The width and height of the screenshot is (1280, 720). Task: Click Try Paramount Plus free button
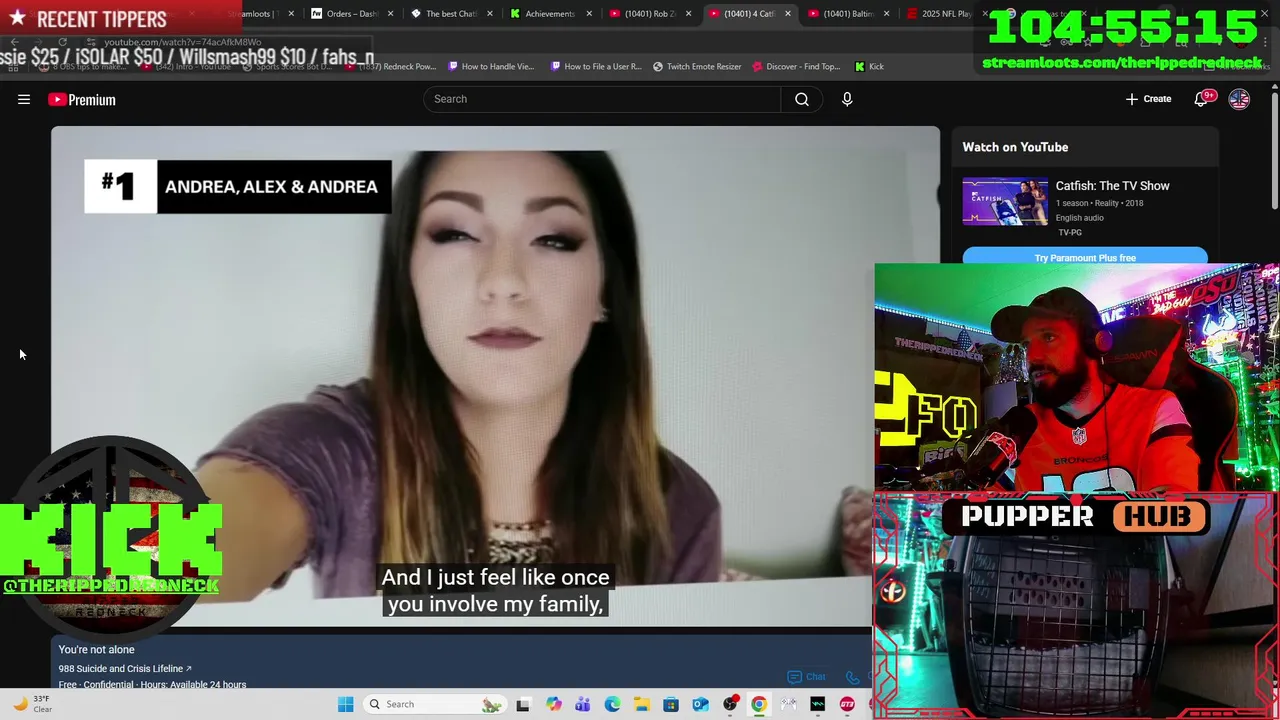[1085, 257]
